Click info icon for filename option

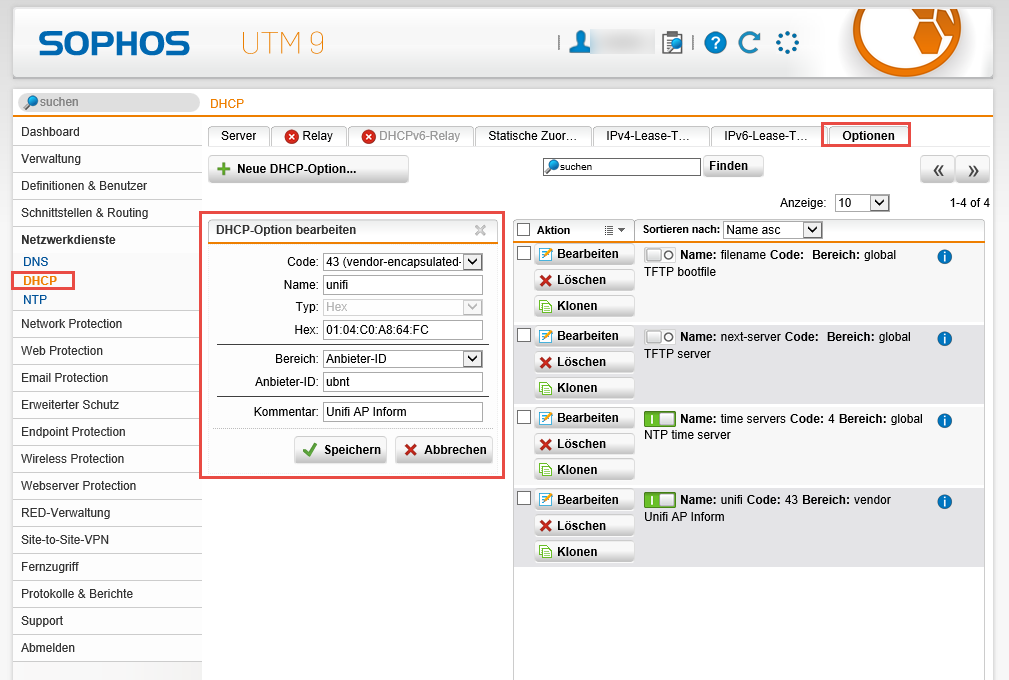[944, 256]
